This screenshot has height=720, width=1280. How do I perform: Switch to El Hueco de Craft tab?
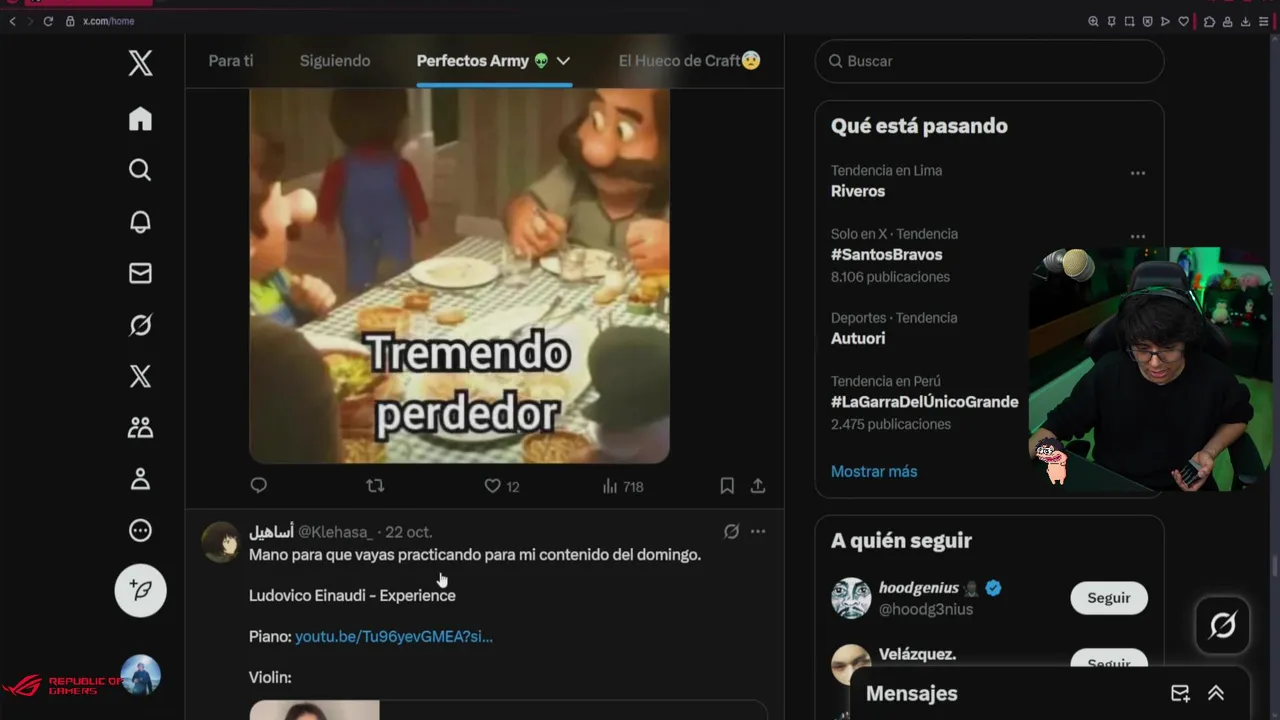(x=689, y=61)
